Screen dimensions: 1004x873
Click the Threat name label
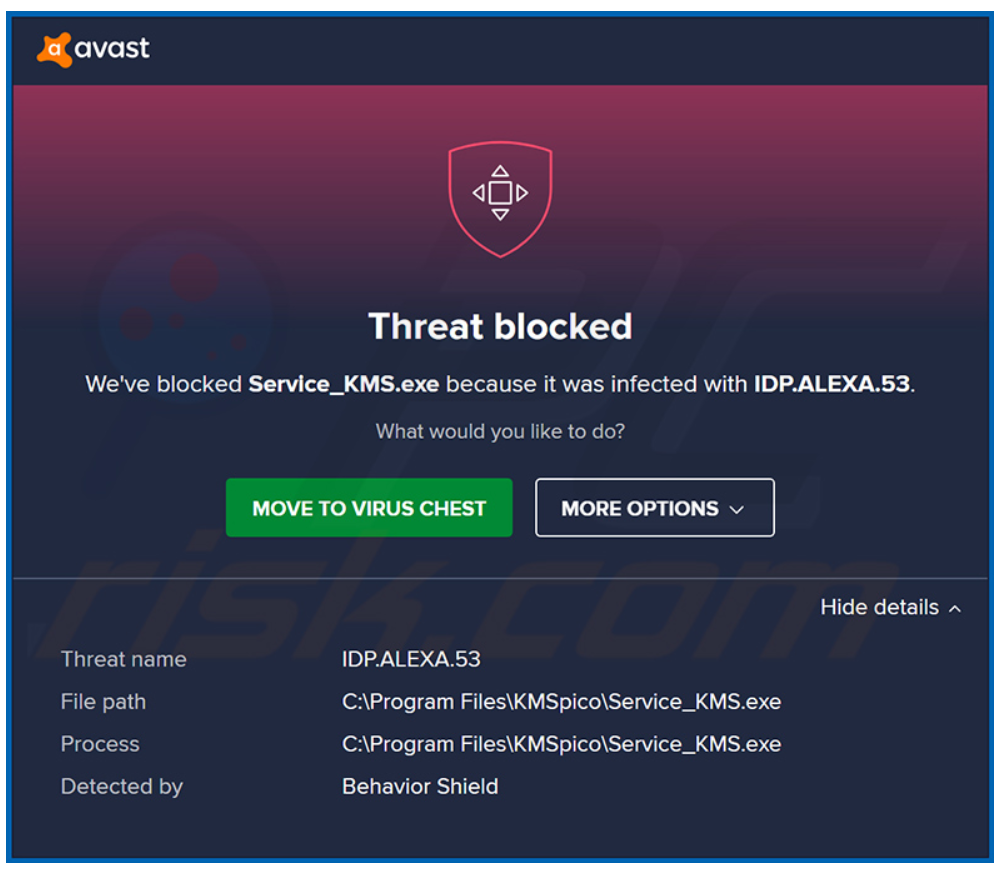click(123, 659)
